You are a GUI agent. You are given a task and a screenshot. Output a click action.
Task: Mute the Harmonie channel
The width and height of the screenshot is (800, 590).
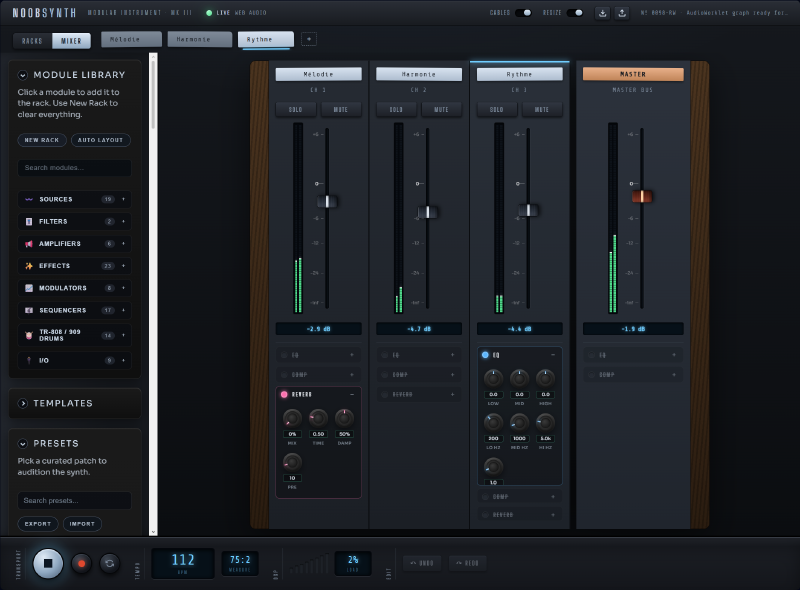[441, 110]
